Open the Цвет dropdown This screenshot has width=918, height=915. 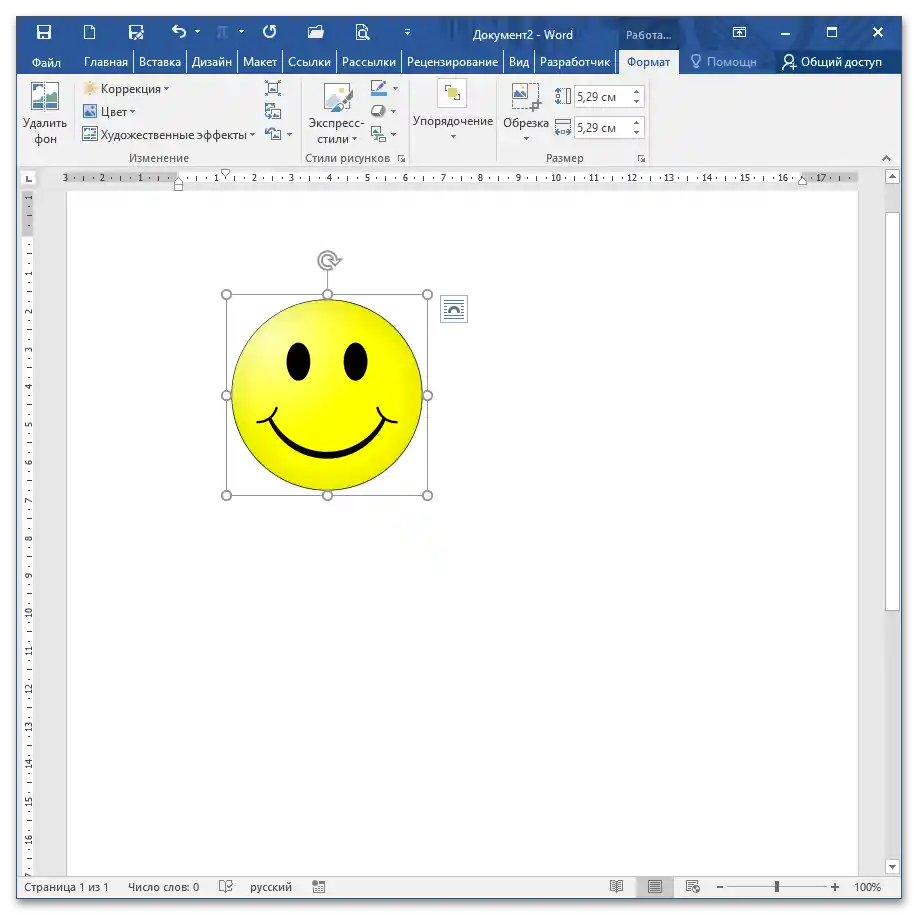[109, 111]
